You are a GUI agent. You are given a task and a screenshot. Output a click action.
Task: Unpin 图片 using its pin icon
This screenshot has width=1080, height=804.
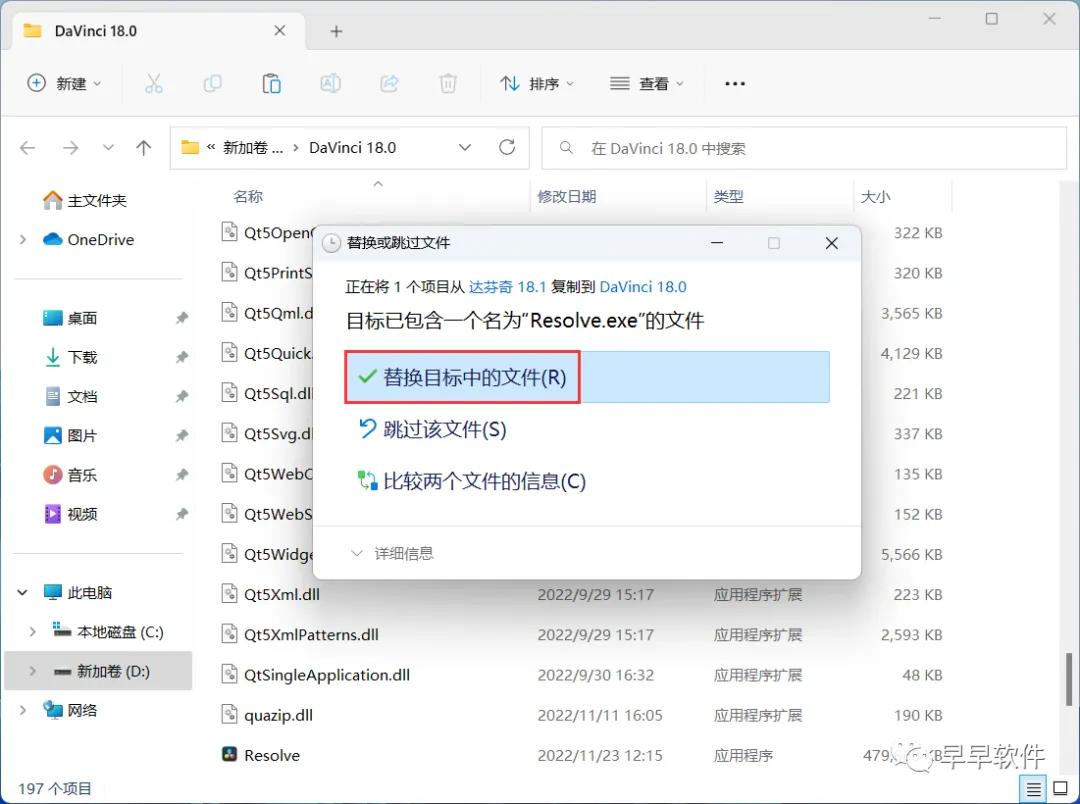tap(182, 436)
